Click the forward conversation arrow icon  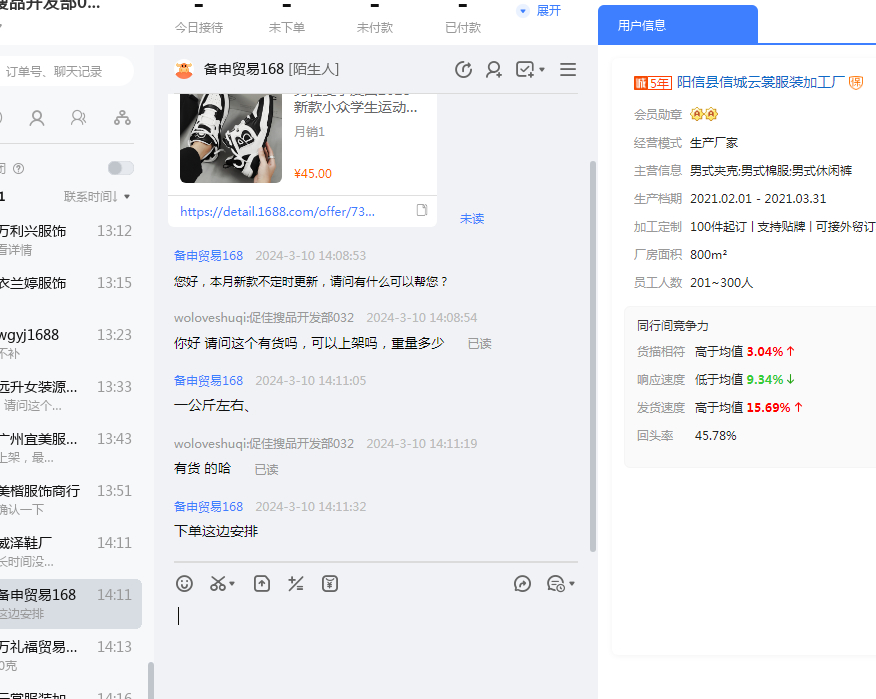coord(522,584)
